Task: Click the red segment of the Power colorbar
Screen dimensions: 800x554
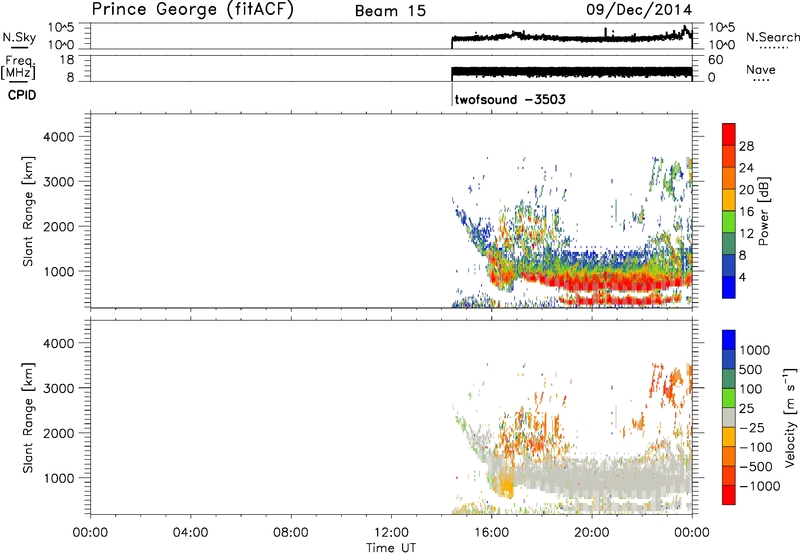Action: (x=729, y=134)
